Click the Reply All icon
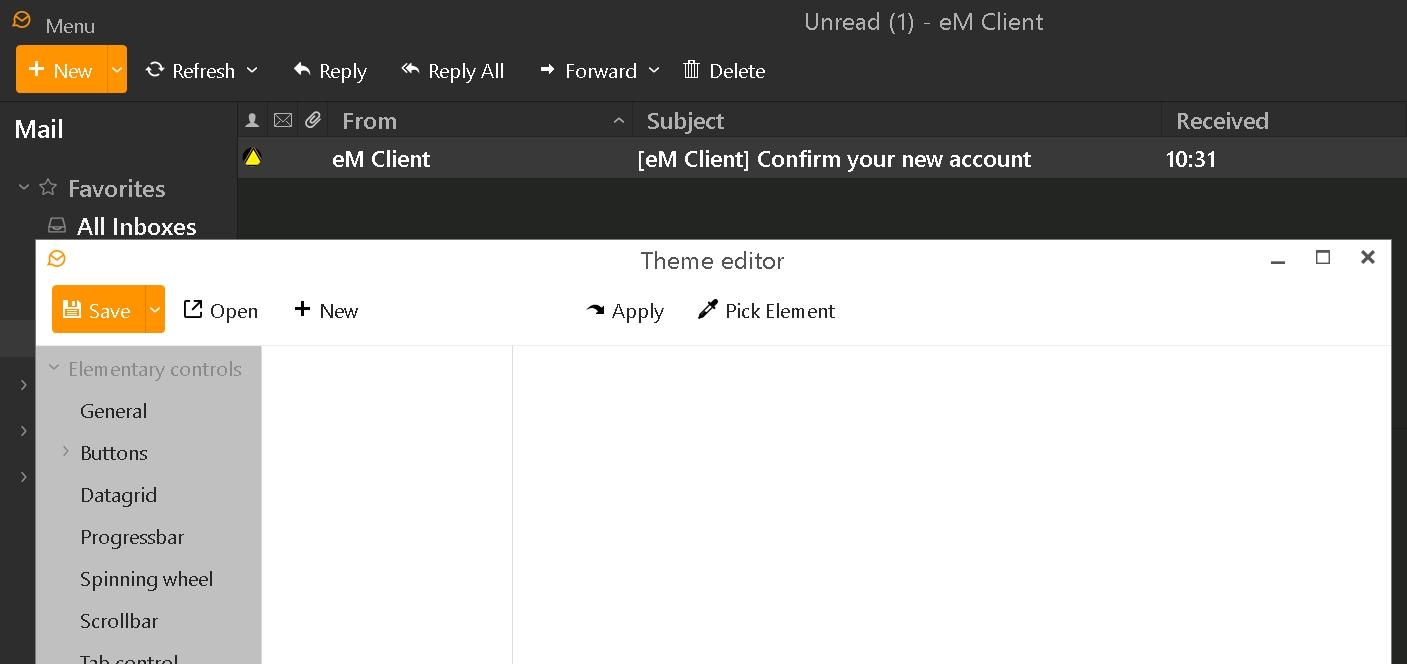The height and width of the screenshot is (664, 1407). click(410, 70)
